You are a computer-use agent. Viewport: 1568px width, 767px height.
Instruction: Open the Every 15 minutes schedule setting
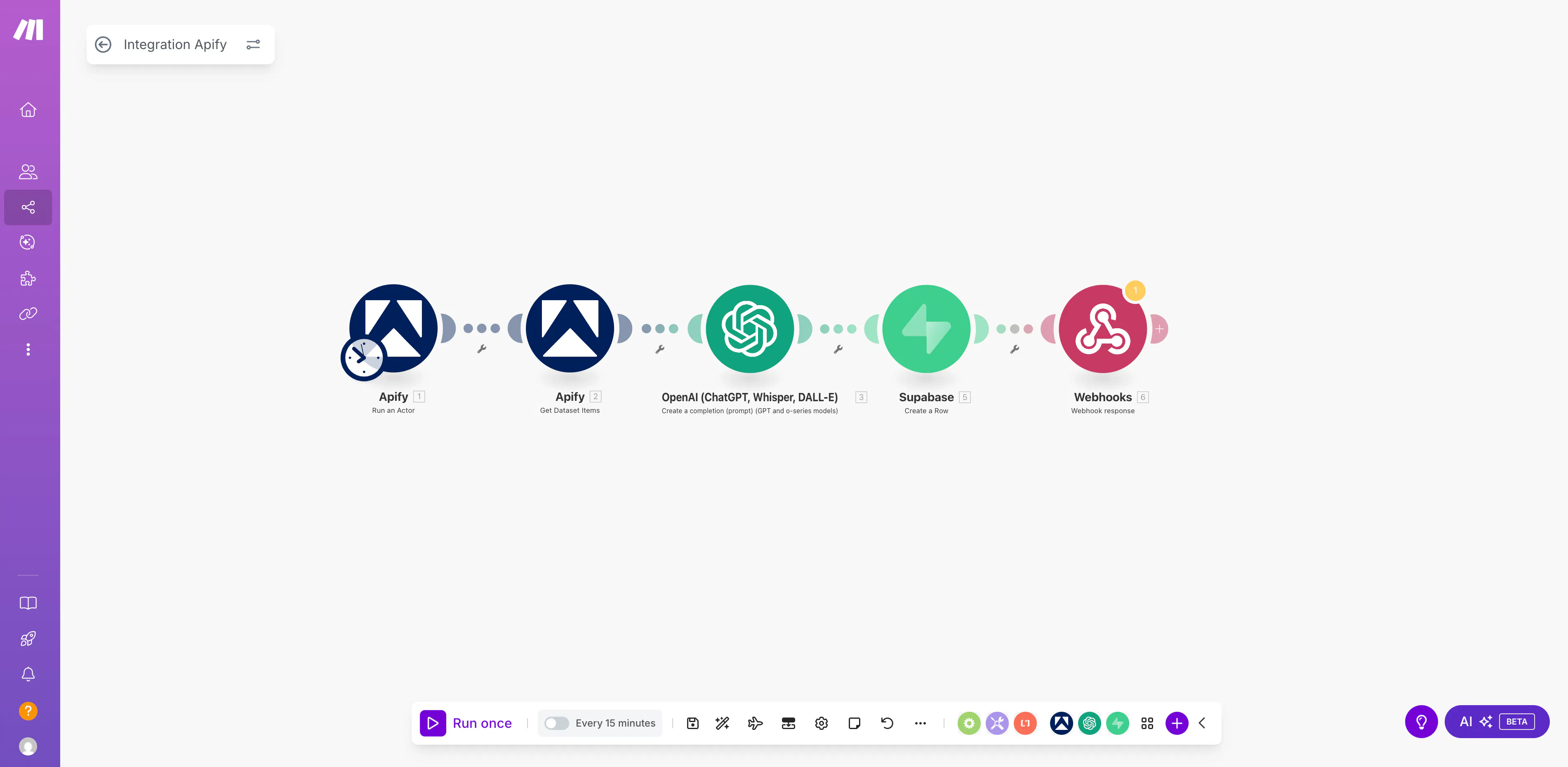click(x=615, y=723)
